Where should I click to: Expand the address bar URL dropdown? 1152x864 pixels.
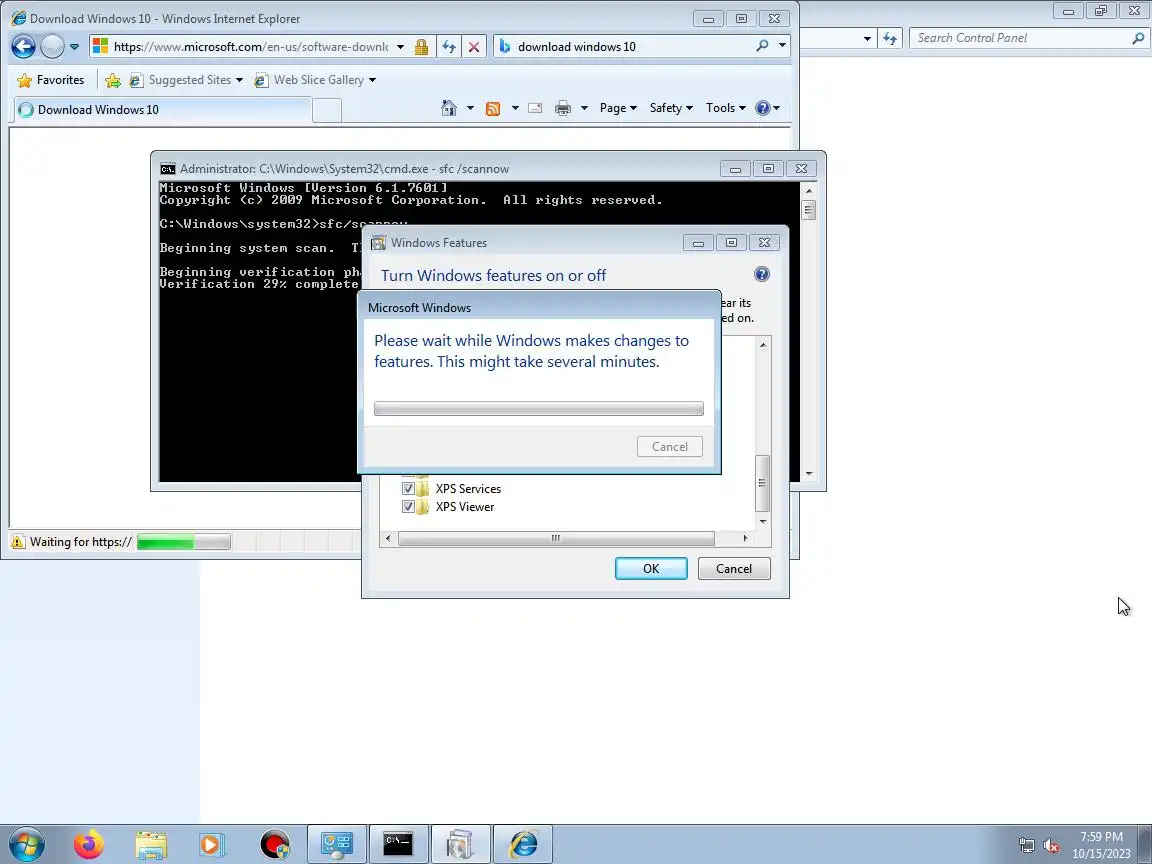400,47
